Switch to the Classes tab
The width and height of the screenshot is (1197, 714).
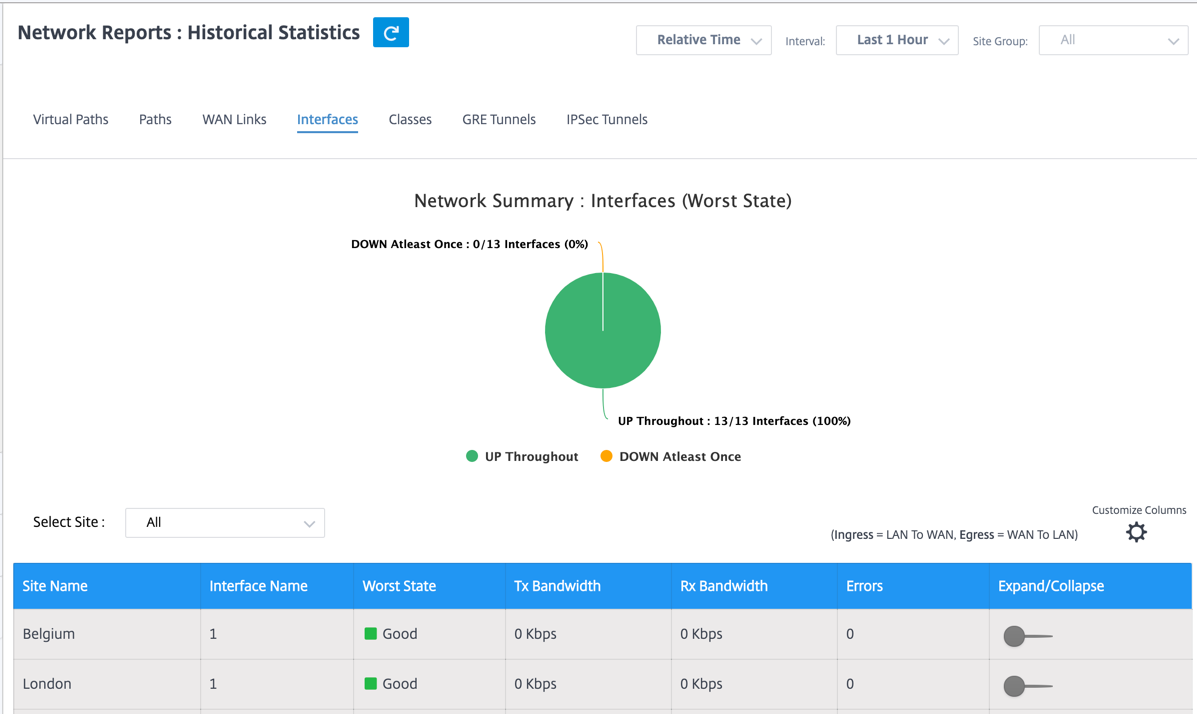click(410, 119)
